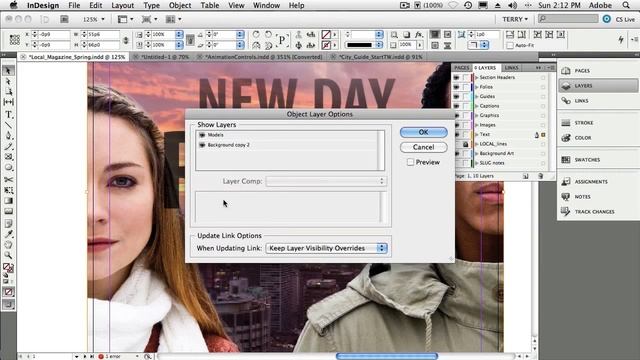Enable the Preview checkbox
This screenshot has height=360, width=640.
410,162
